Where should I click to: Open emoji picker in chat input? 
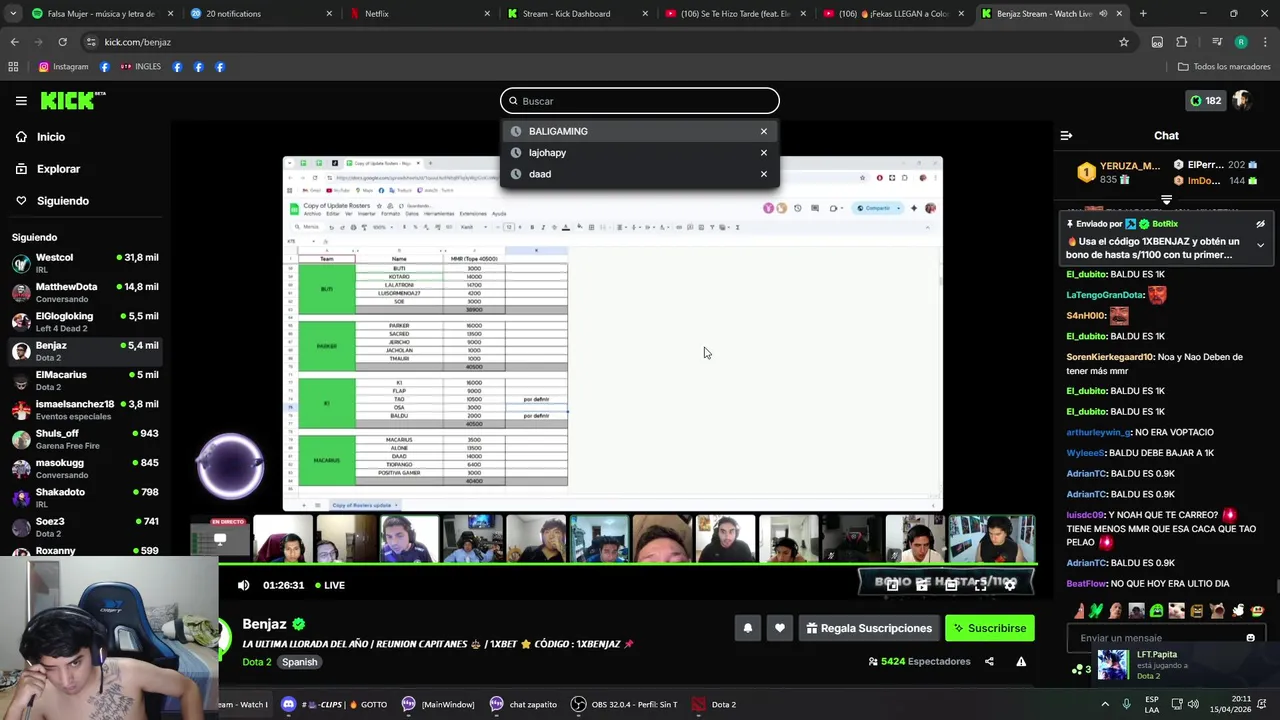pyautogui.click(x=1250, y=638)
